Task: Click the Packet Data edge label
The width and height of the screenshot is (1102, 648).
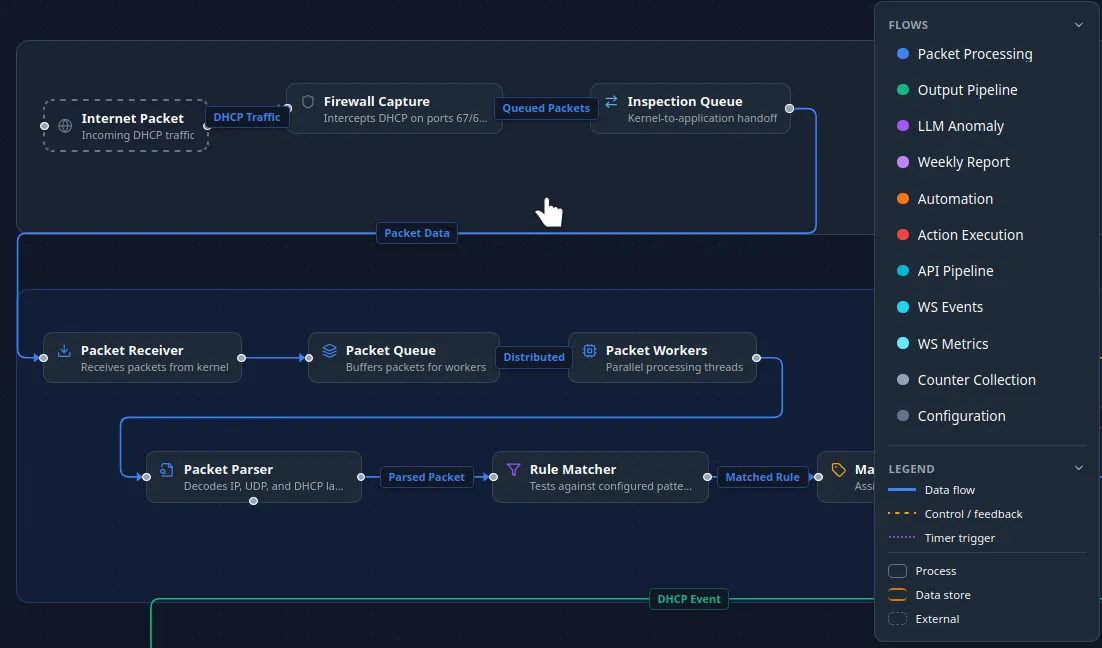Action: coord(417,233)
